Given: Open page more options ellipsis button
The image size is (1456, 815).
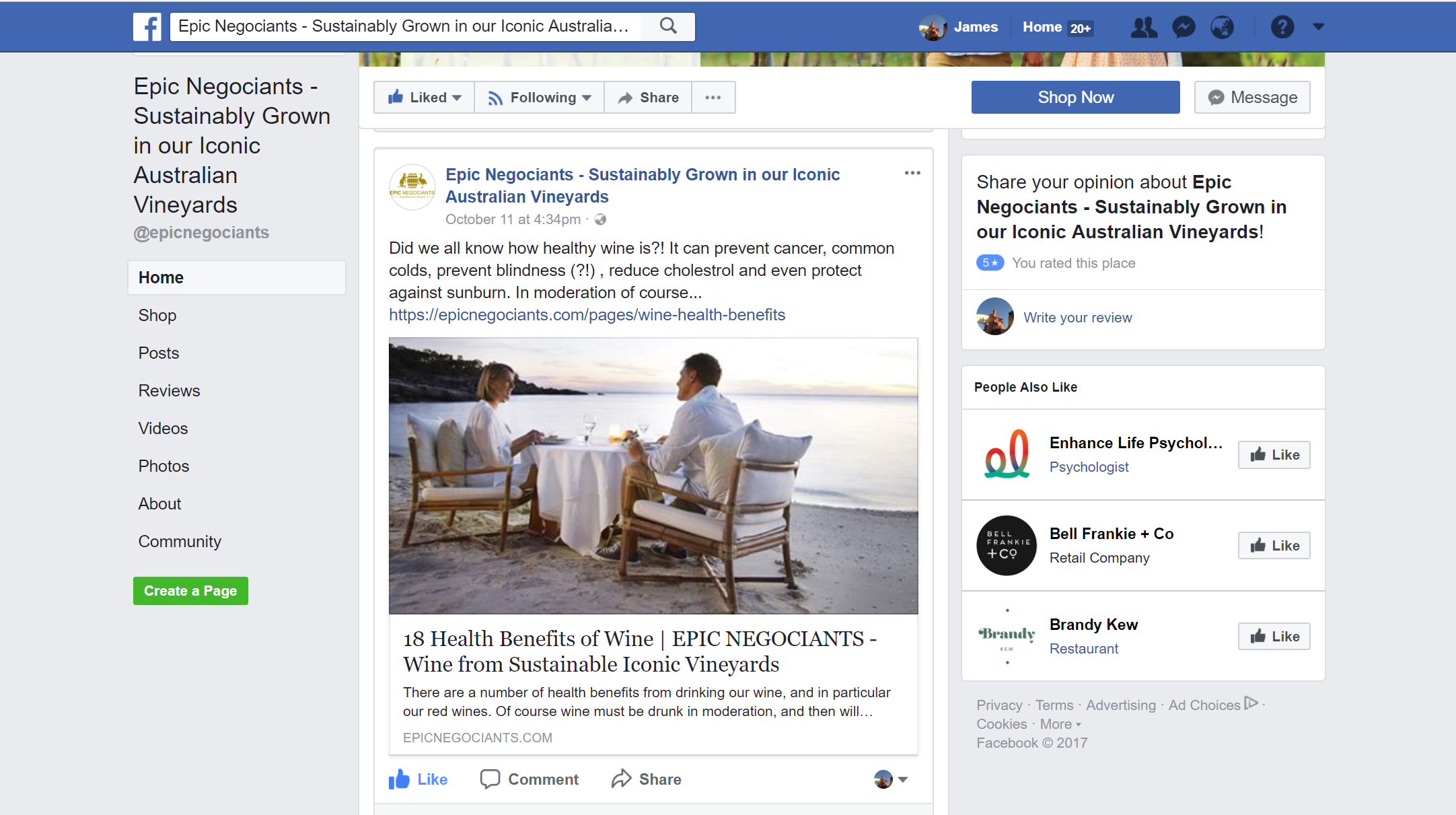Looking at the screenshot, I should [713, 98].
